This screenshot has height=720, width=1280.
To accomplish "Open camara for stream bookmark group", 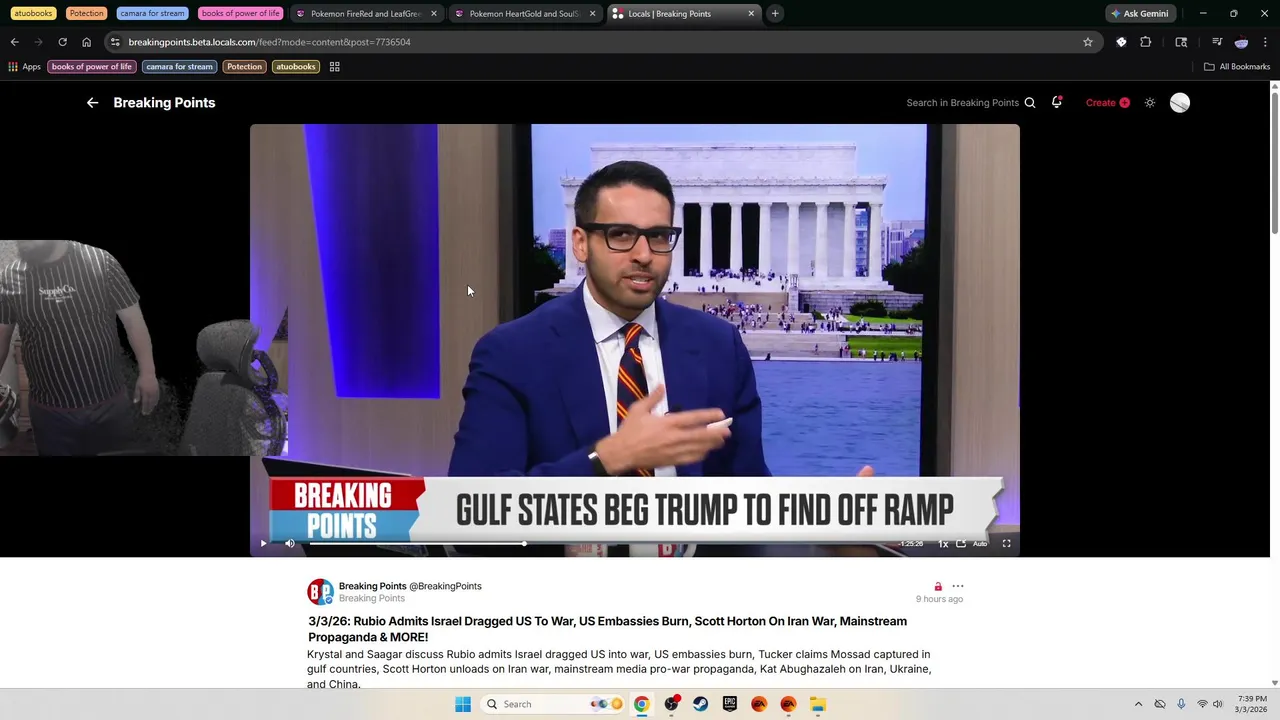I will click(179, 67).
